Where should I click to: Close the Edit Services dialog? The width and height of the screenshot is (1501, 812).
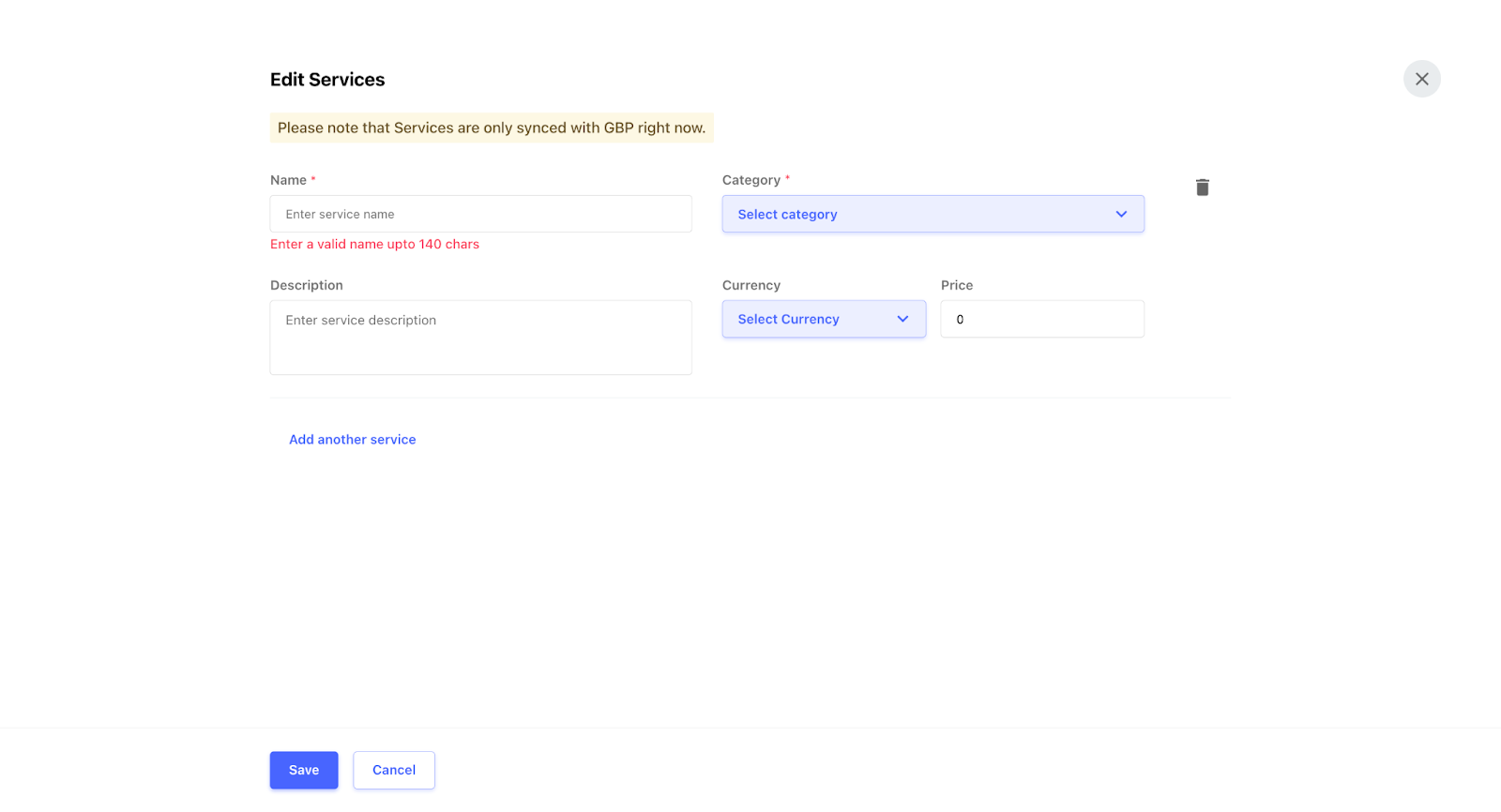[x=1421, y=79]
